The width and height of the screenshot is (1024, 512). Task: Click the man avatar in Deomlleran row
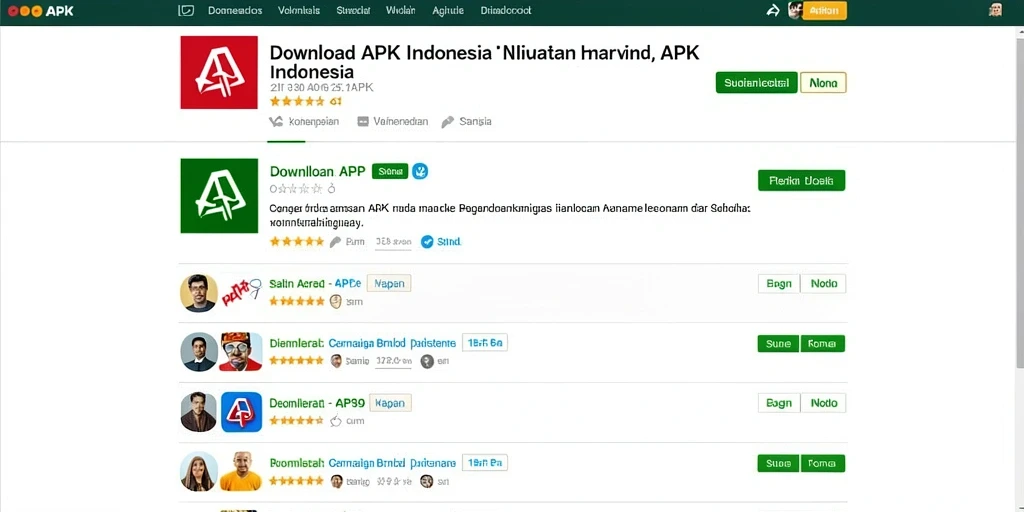click(x=199, y=412)
